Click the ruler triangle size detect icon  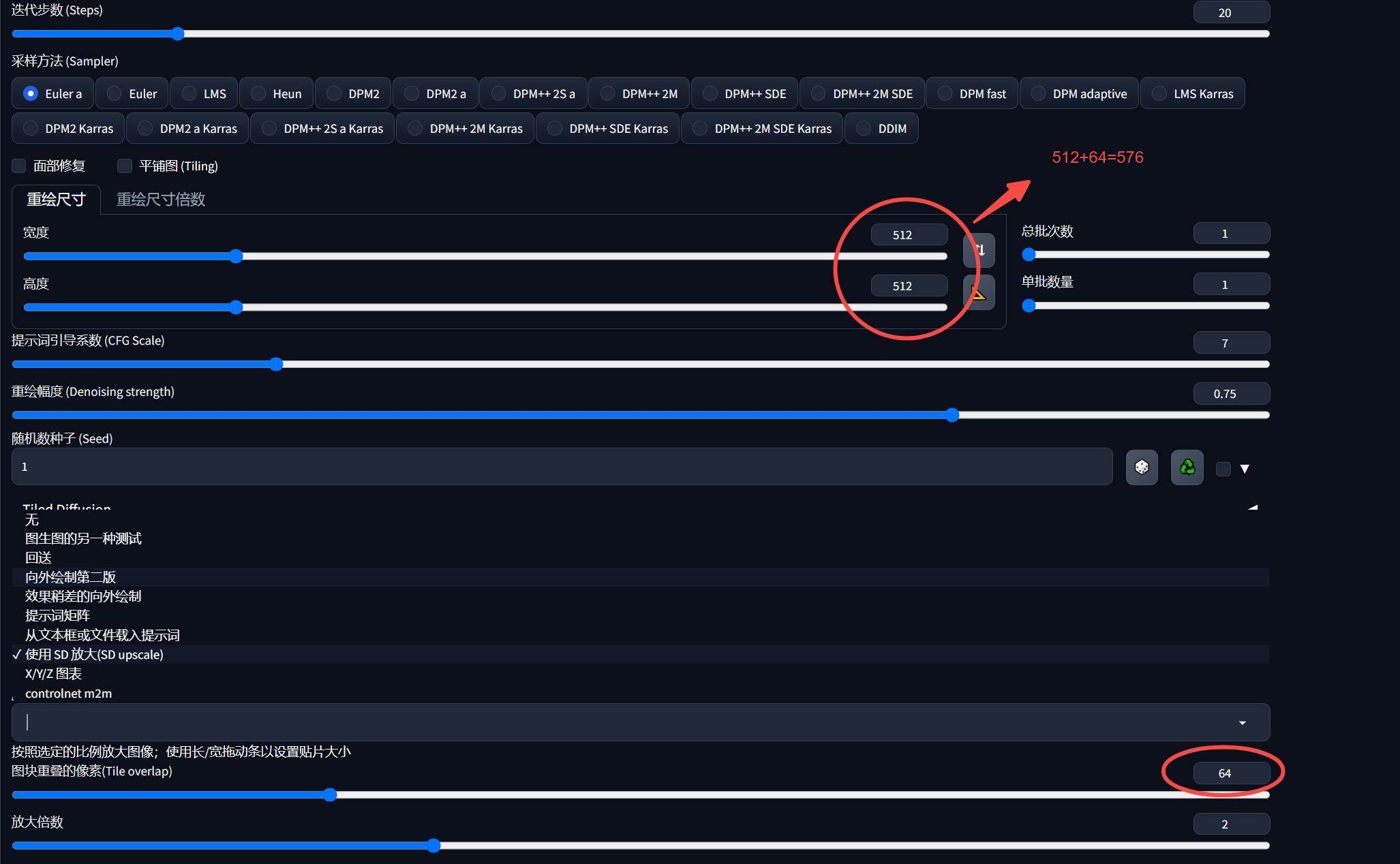[x=979, y=292]
